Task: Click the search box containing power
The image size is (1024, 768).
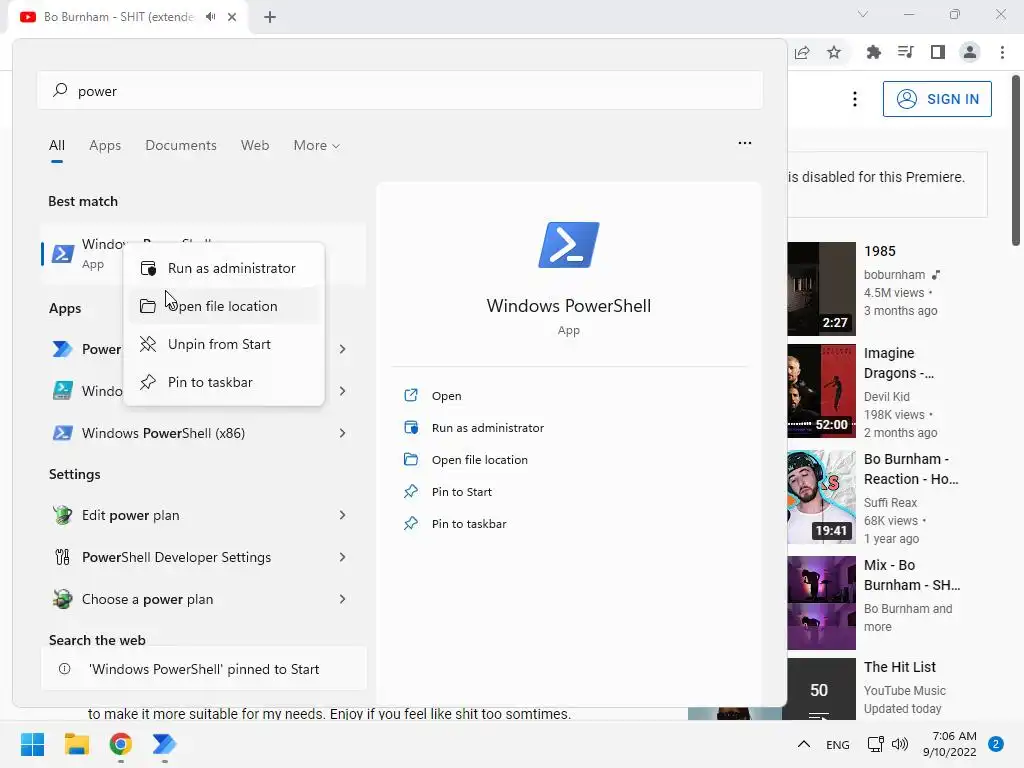Action: point(400,91)
